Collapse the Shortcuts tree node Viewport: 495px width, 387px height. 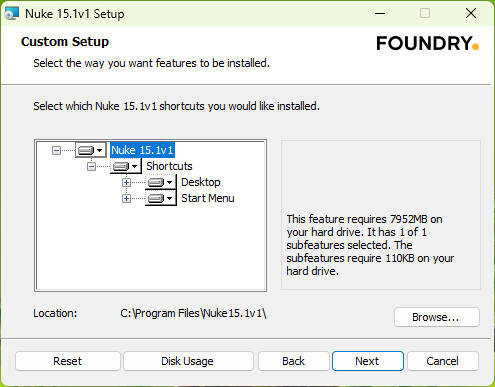(x=91, y=166)
